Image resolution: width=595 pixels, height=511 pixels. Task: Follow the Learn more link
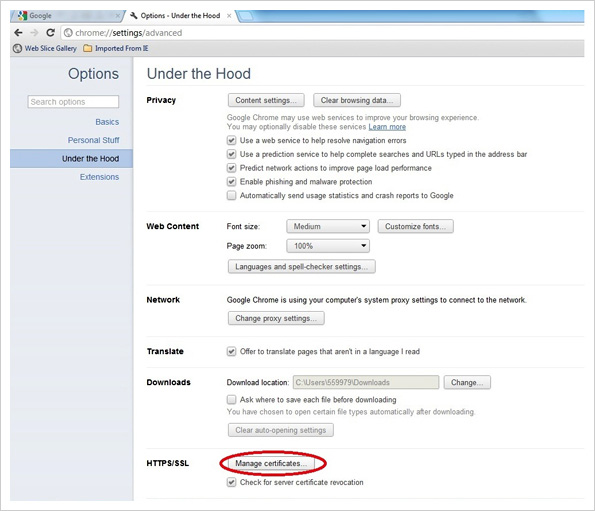click(387, 127)
